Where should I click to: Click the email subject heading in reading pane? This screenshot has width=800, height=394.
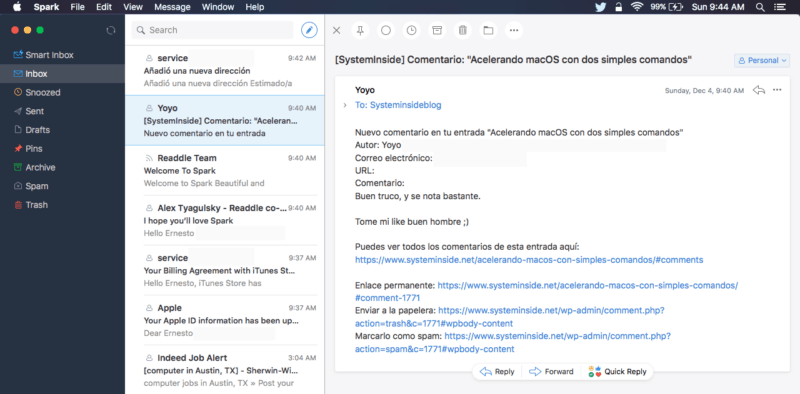(513, 60)
